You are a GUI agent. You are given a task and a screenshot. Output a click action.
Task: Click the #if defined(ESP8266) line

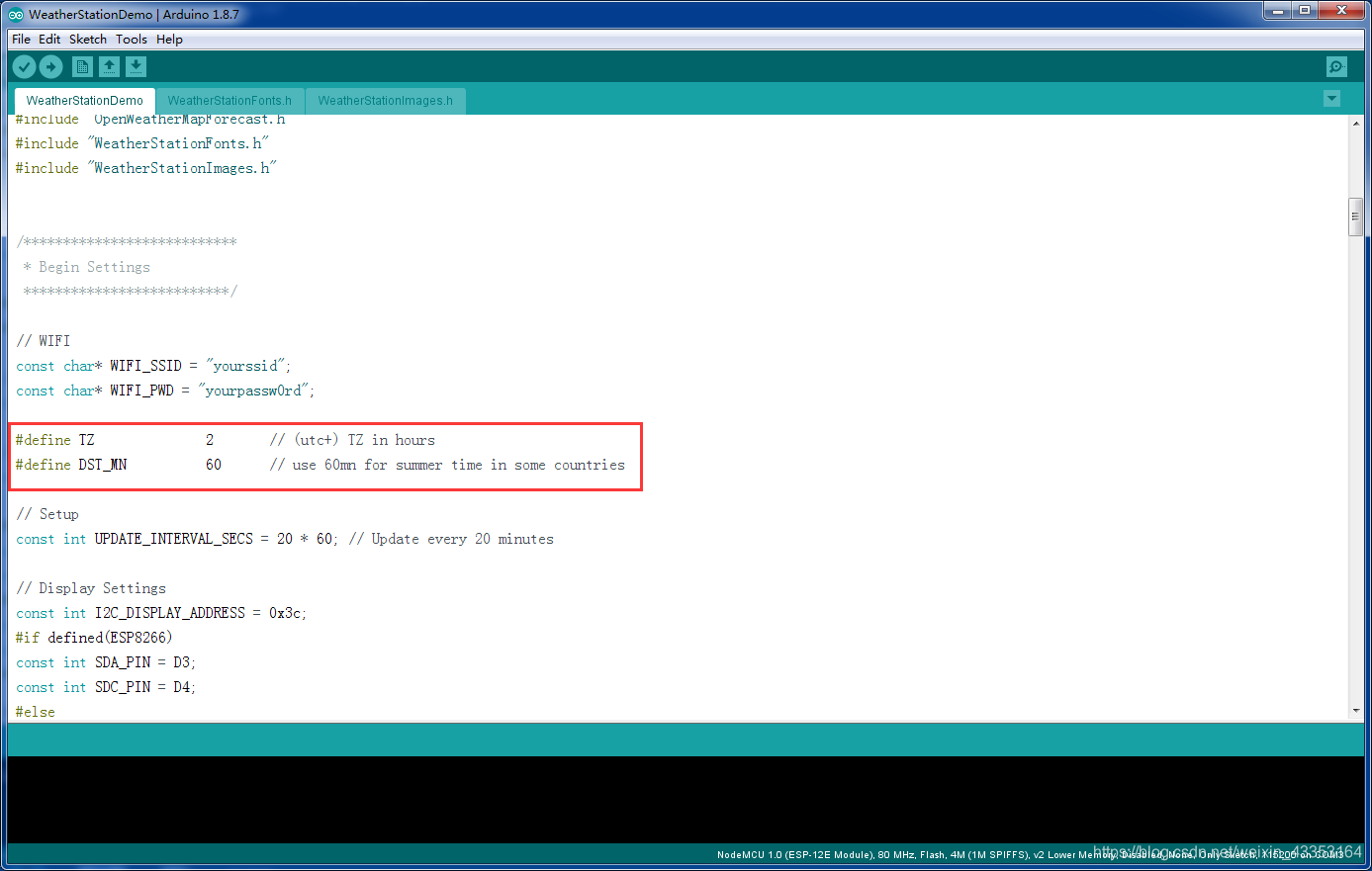click(x=94, y=638)
